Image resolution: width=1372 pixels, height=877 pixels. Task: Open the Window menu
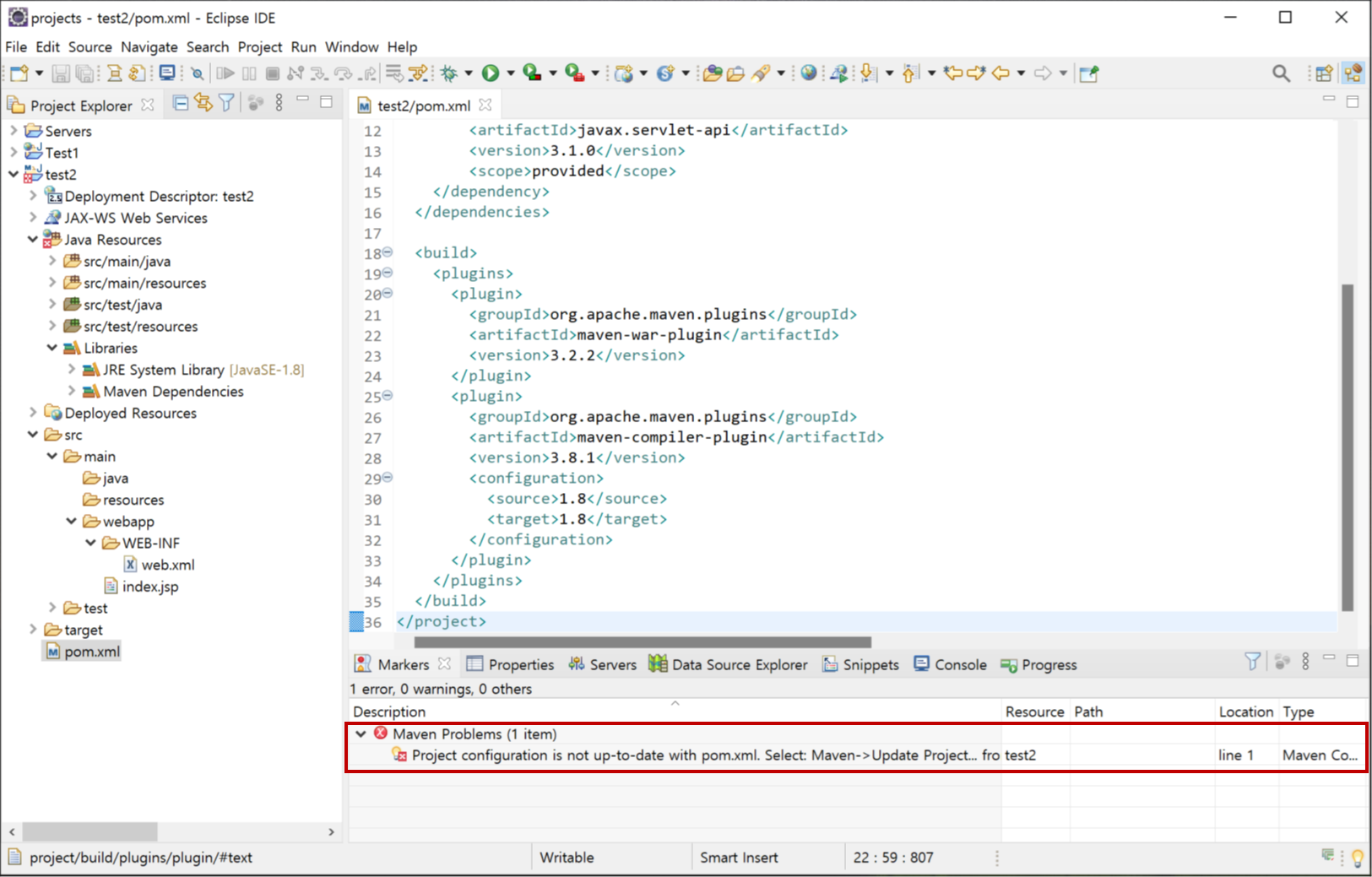point(351,47)
